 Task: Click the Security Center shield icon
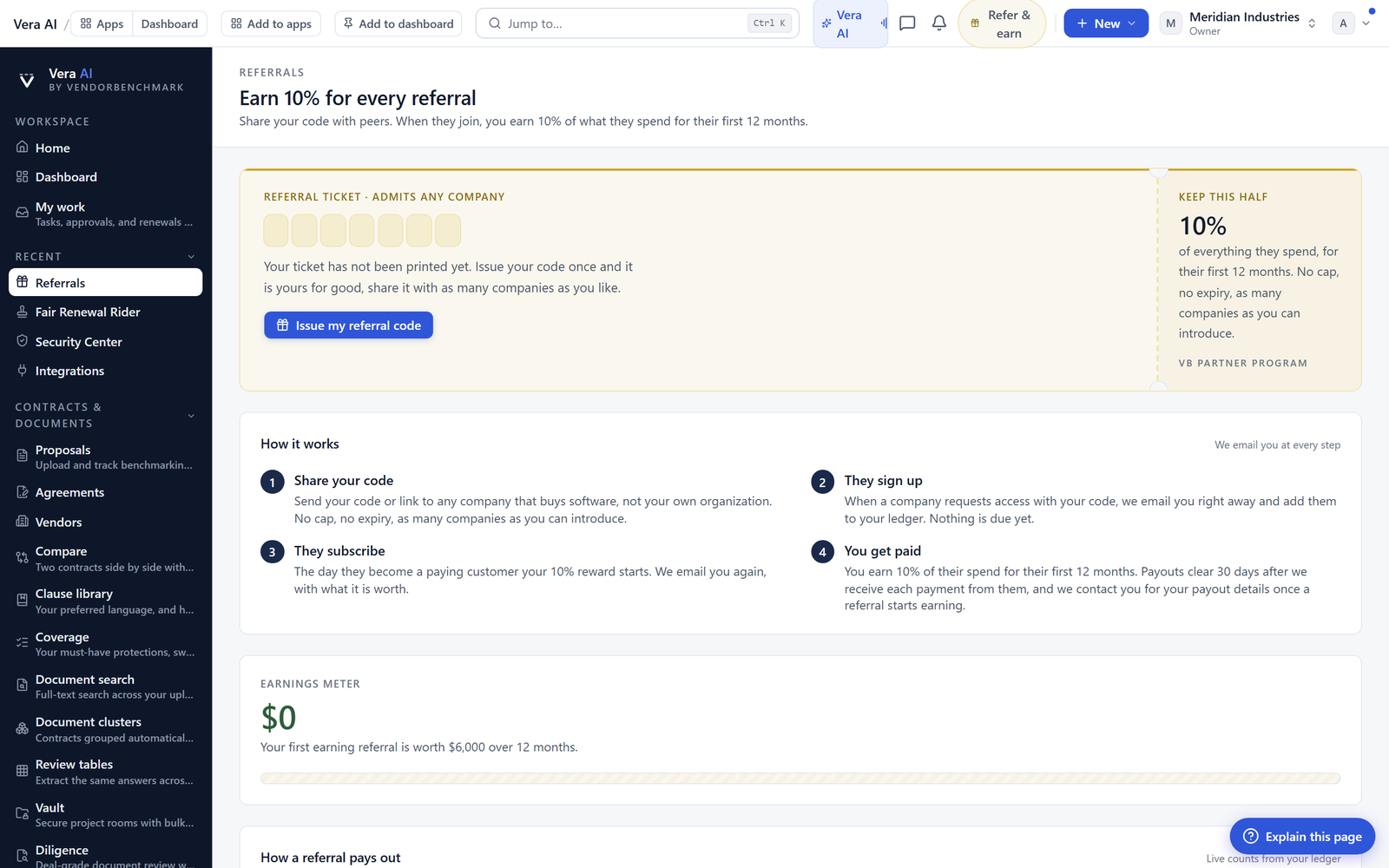coord(23,341)
